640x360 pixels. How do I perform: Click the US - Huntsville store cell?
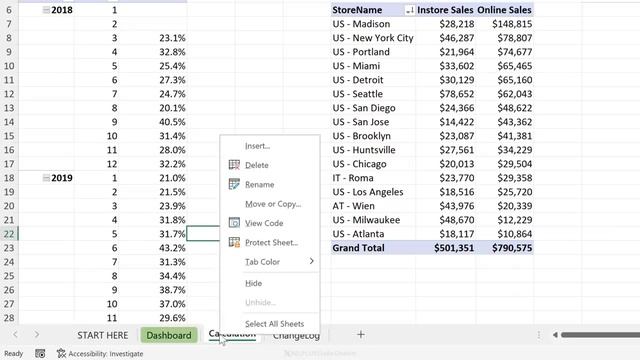[x=373, y=150]
